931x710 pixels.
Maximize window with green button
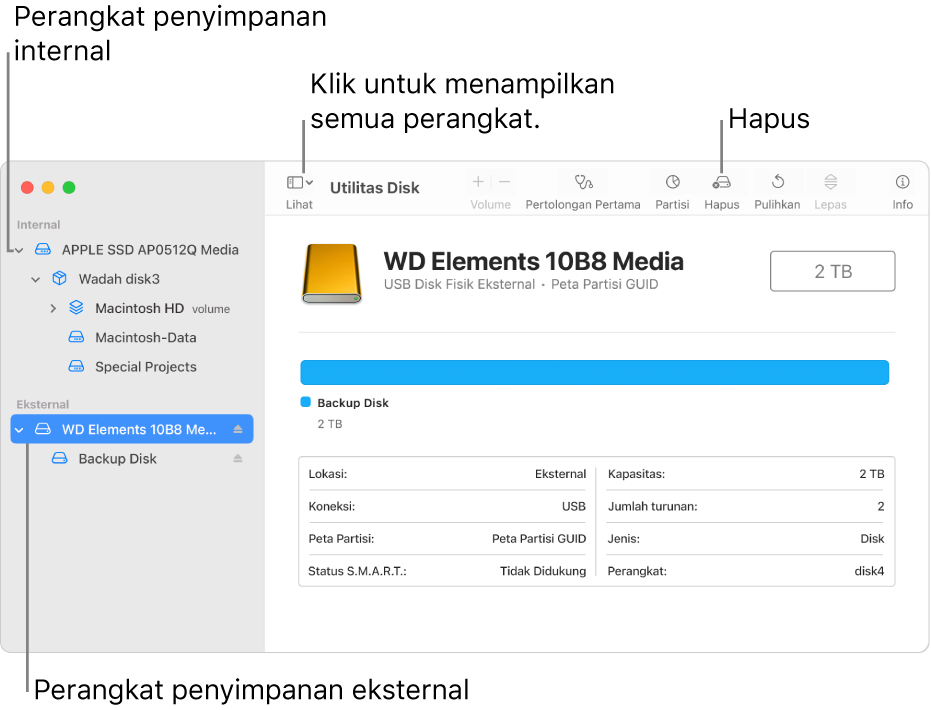(69, 188)
